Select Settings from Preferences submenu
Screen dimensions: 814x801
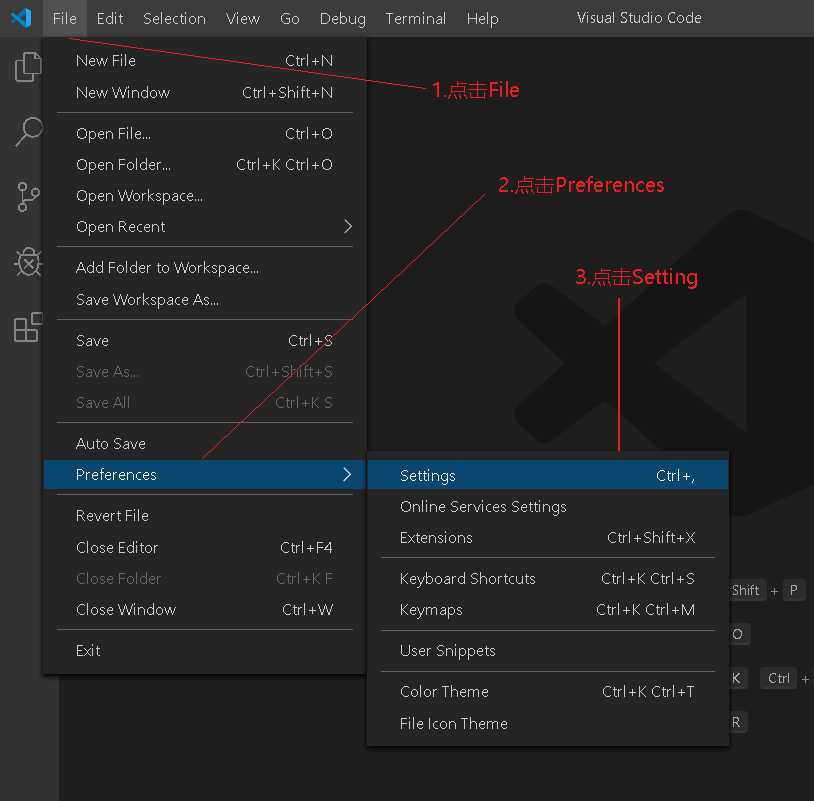coord(428,476)
